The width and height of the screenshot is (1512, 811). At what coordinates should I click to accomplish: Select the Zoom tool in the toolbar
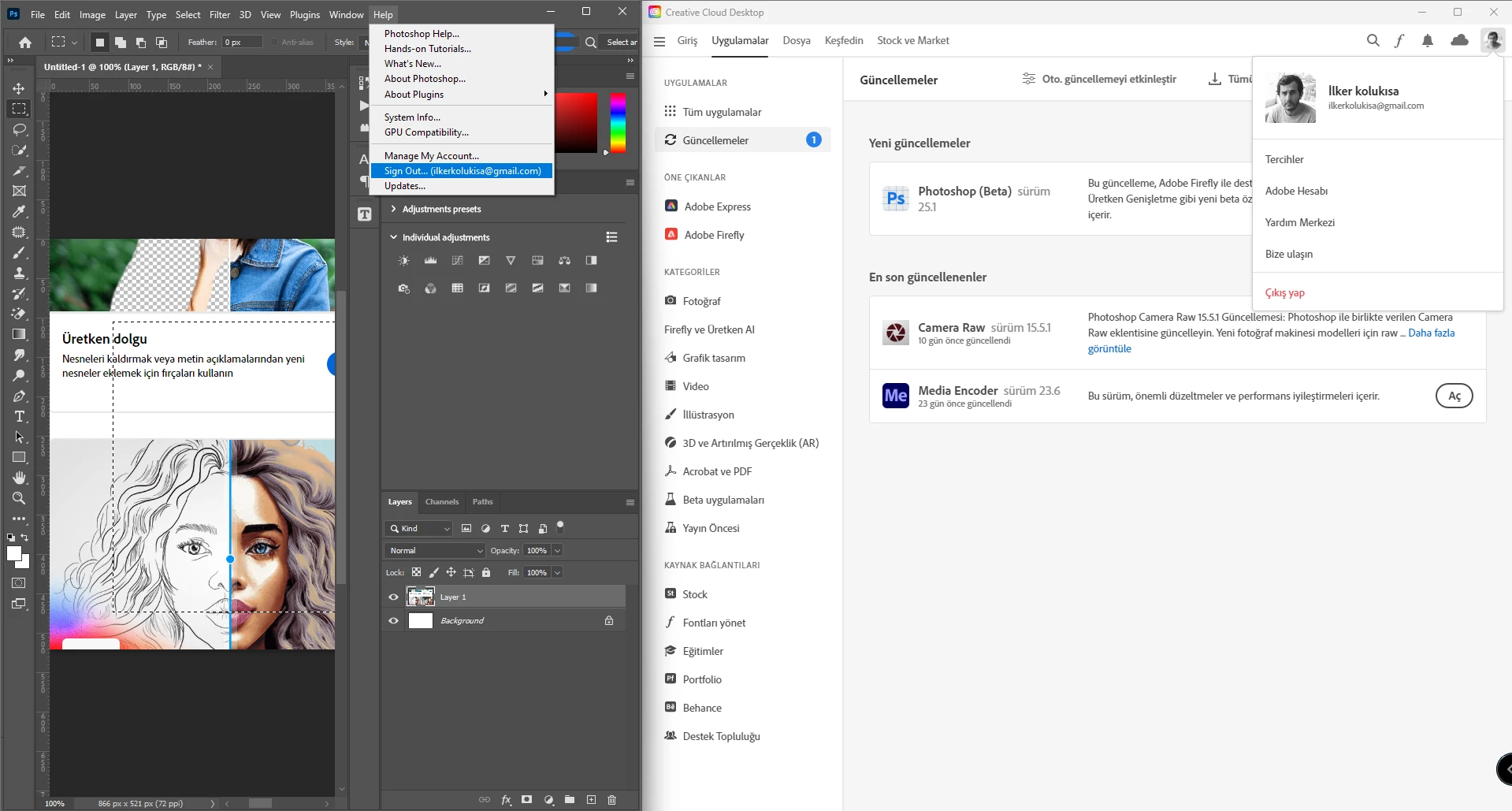19,498
